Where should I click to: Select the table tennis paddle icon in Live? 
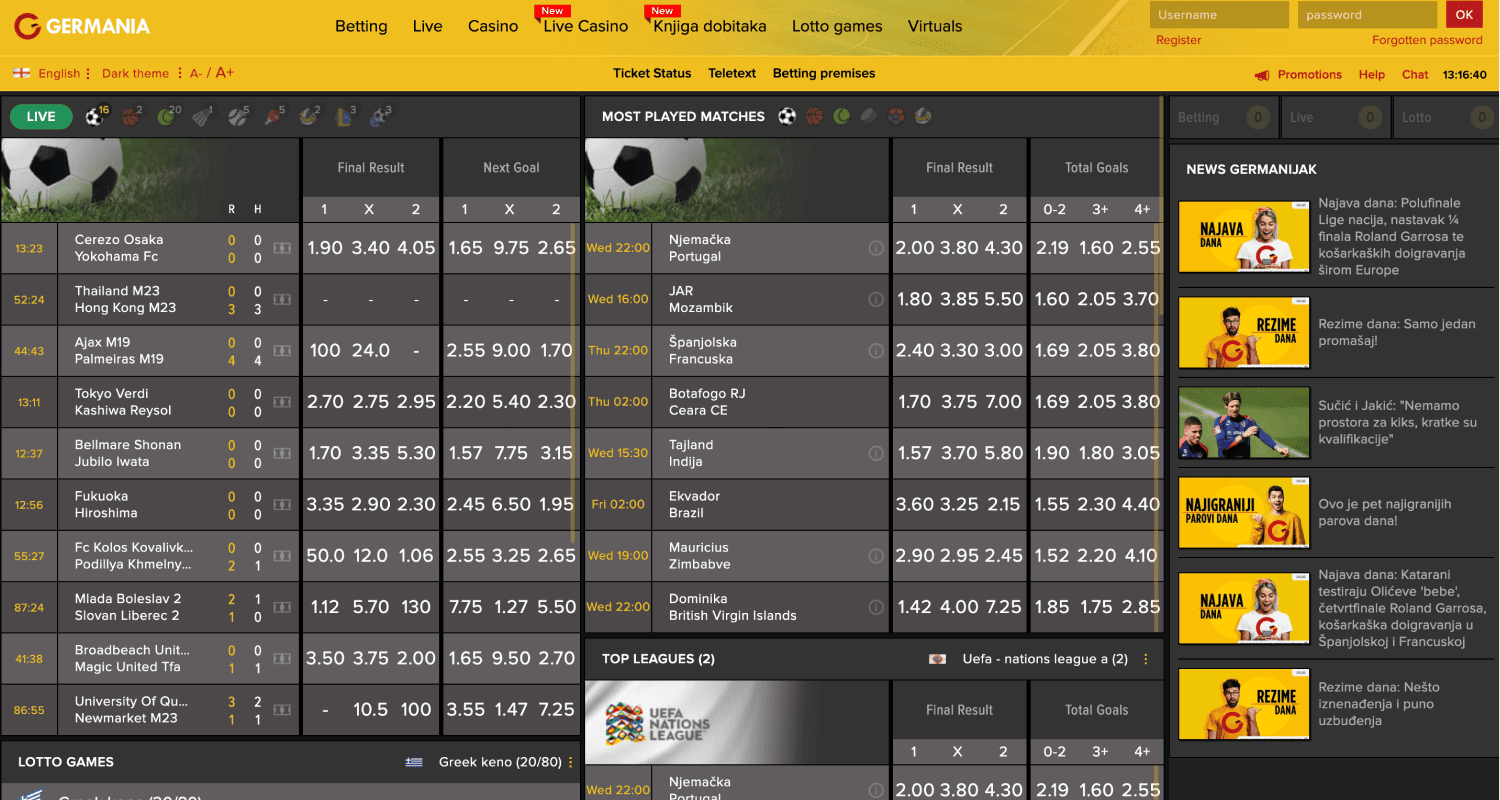[x=274, y=117]
